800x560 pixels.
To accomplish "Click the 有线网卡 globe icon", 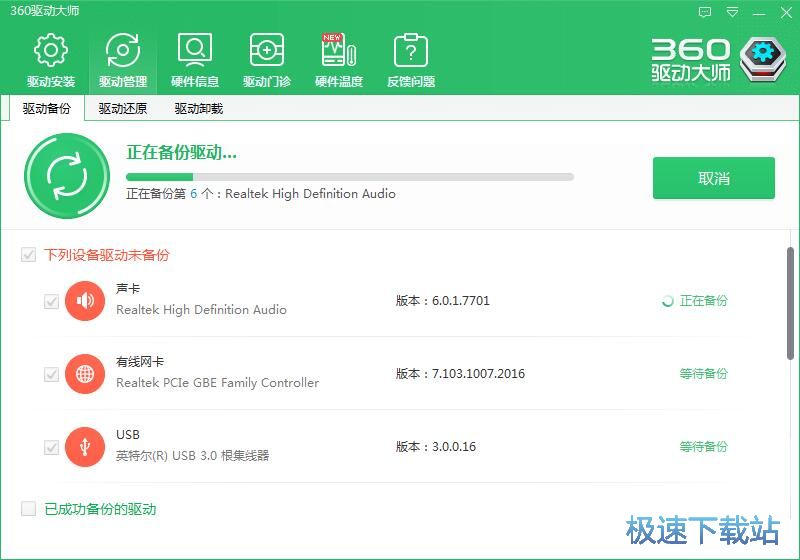I will (x=85, y=374).
